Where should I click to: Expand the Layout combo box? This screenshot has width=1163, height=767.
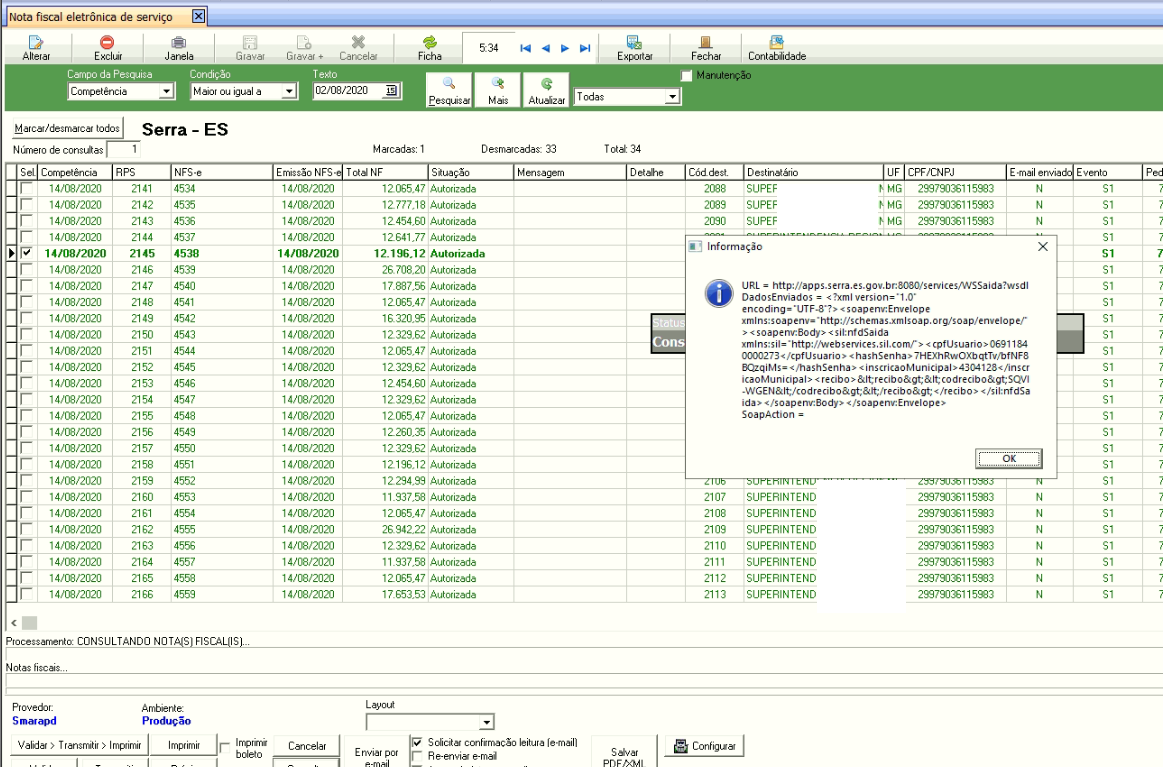(487, 722)
